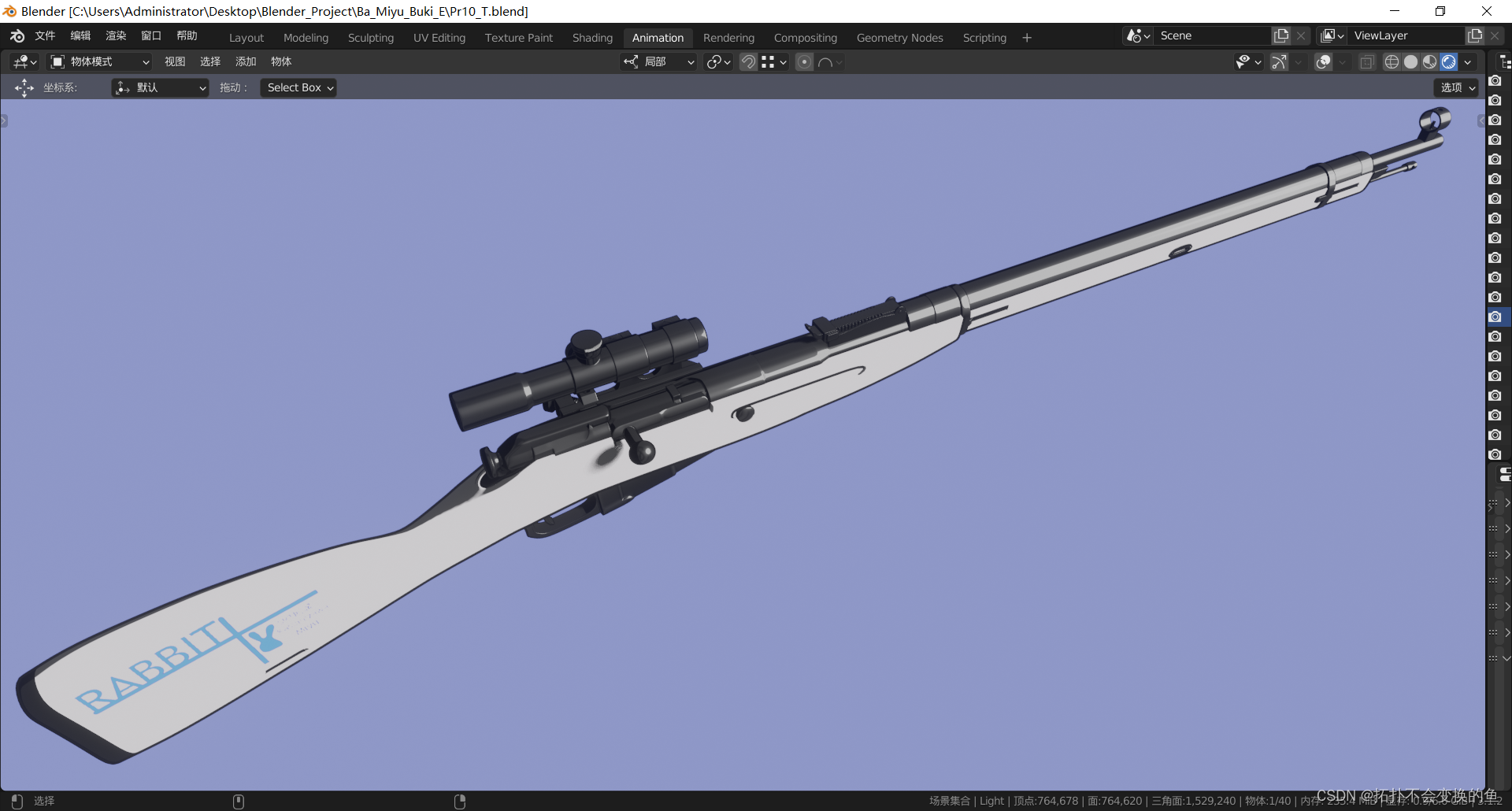Switch to the Layout workspace tab
The height and width of the screenshot is (811, 1512).
pyautogui.click(x=246, y=38)
